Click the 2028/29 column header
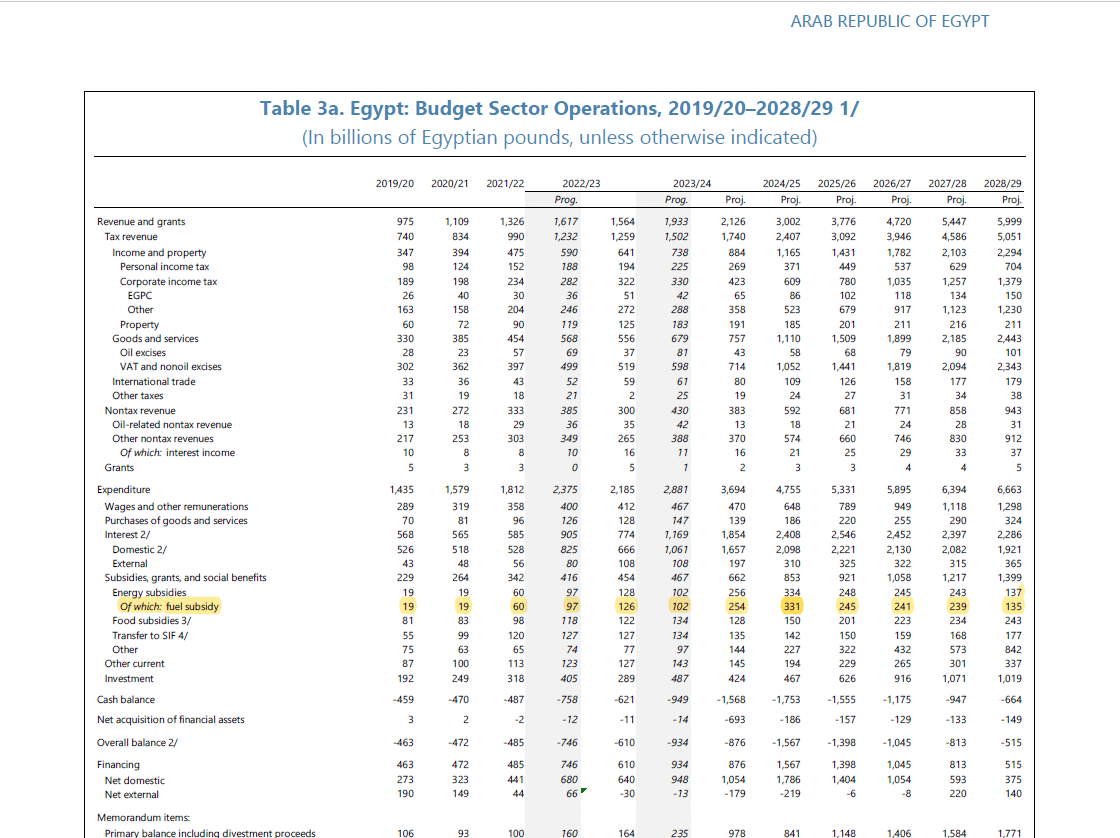Viewport: 1120px width, 838px height. tap(1002, 184)
